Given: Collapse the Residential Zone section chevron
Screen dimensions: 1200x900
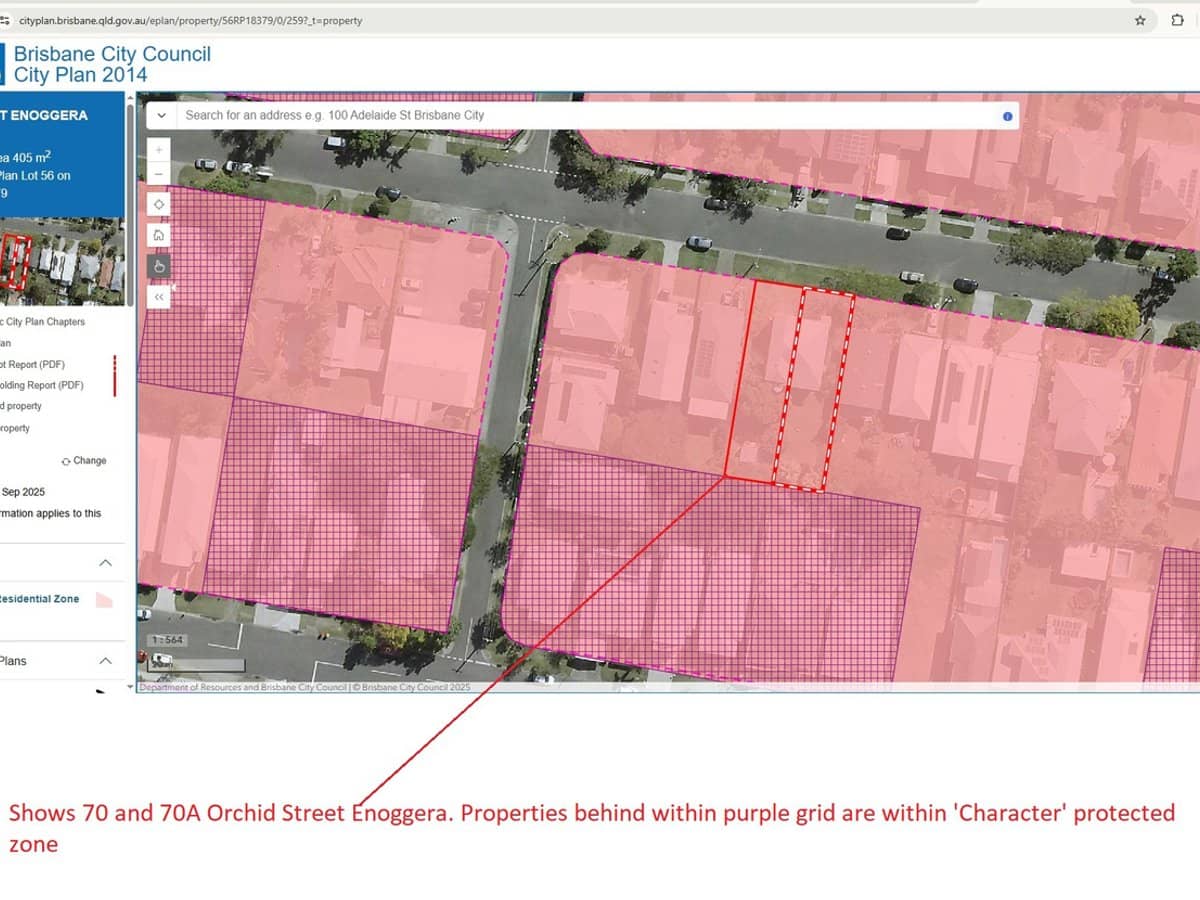Looking at the screenshot, I should 105,563.
